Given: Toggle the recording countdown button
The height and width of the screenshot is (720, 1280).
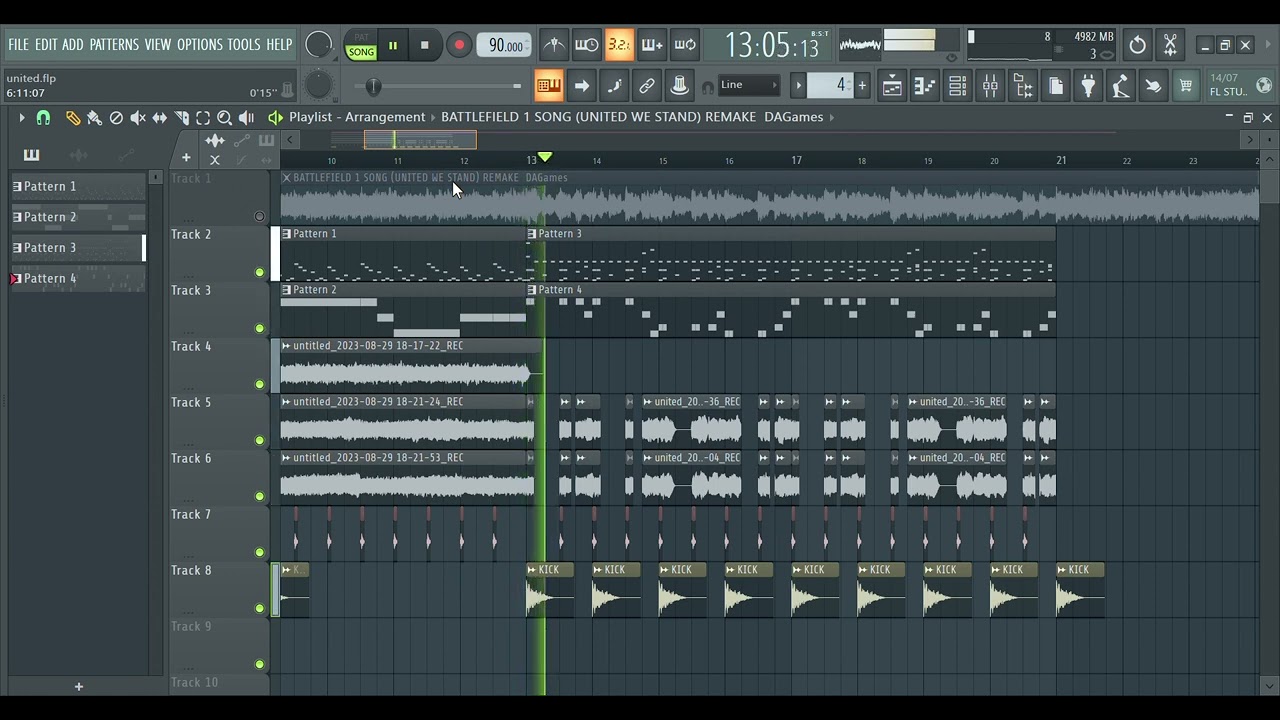Looking at the screenshot, I should pyautogui.click(x=619, y=45).
